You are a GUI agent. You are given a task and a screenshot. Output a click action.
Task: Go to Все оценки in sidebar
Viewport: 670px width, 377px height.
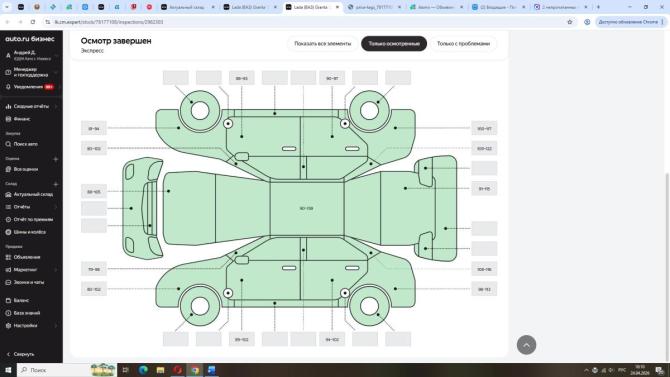tap(25, 169)
